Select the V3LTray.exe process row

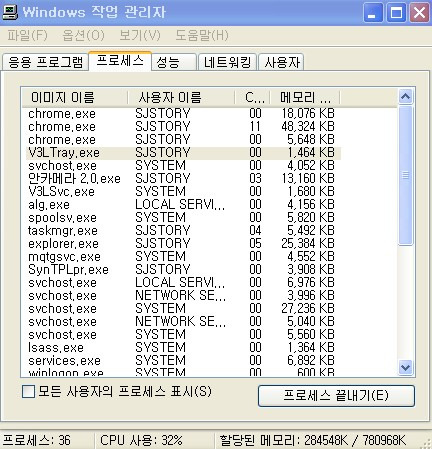click(182, 153)
